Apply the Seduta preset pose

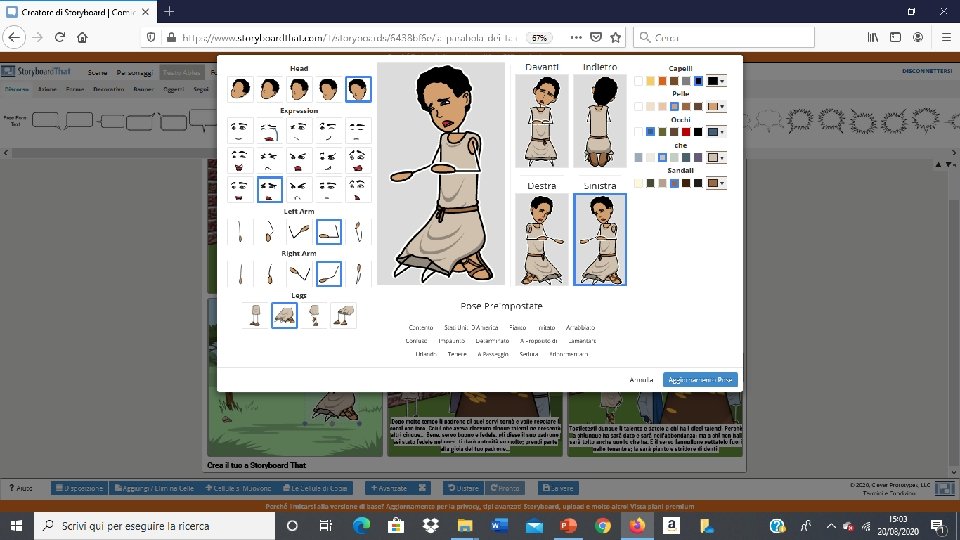tap(529, 354)
